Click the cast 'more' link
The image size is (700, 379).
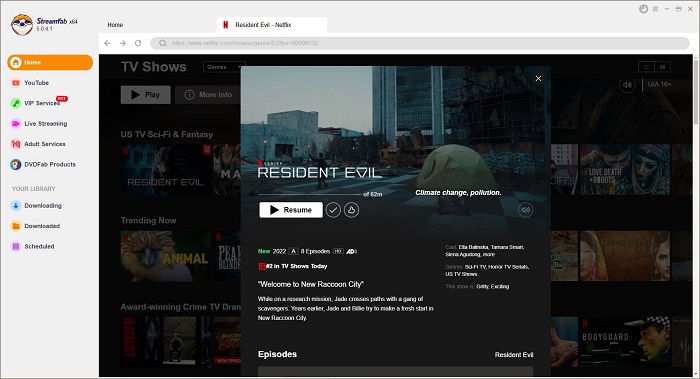click(x=489, y=254)
